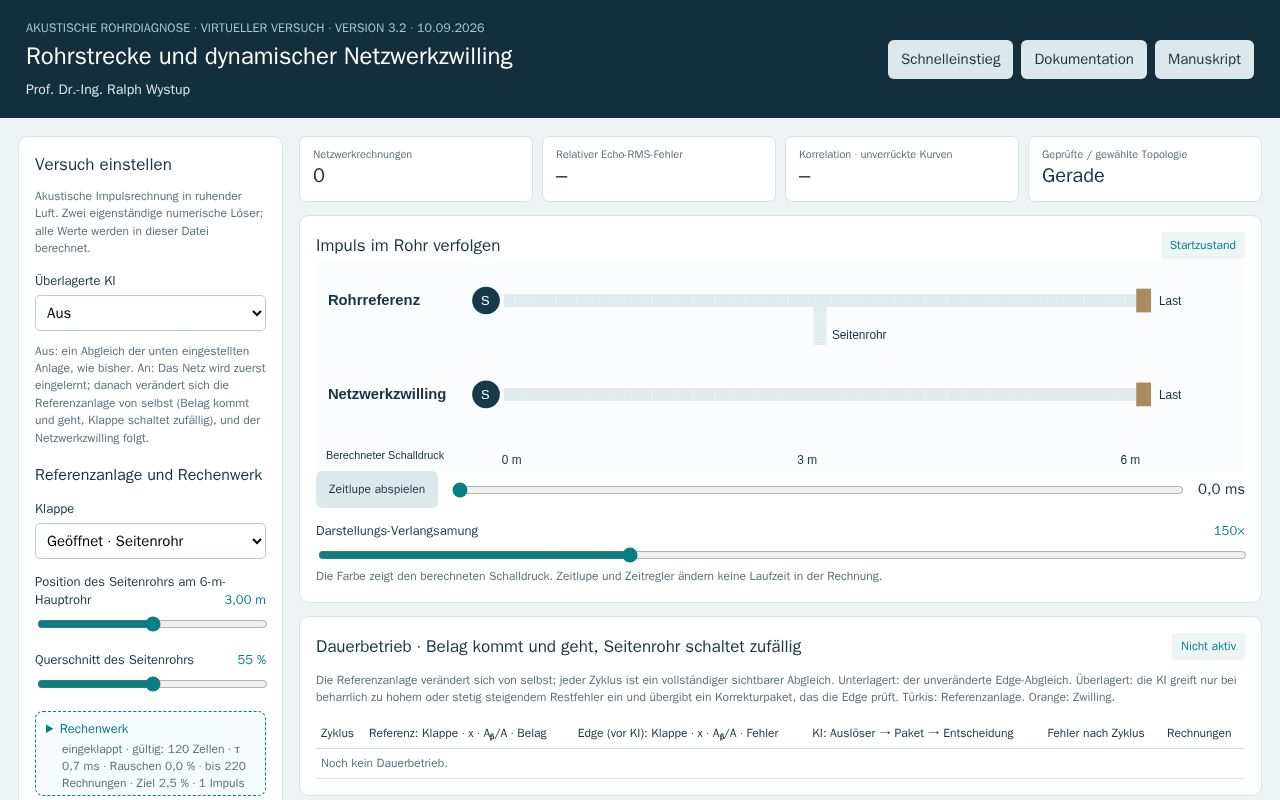Image resolution: width=1280 pixels, height=800 pixels.
Task: Click the Rechnungen column header
Action: (x=1199, y=733)
